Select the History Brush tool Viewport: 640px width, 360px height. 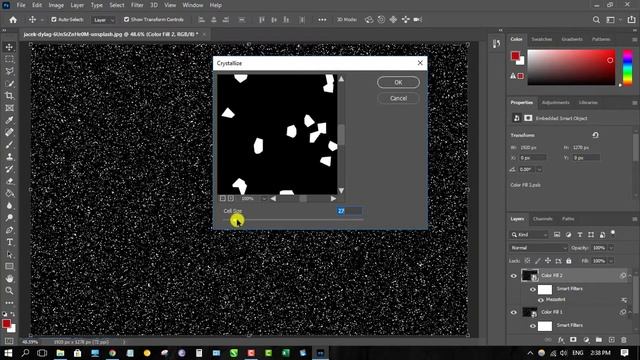coord(9,169)
